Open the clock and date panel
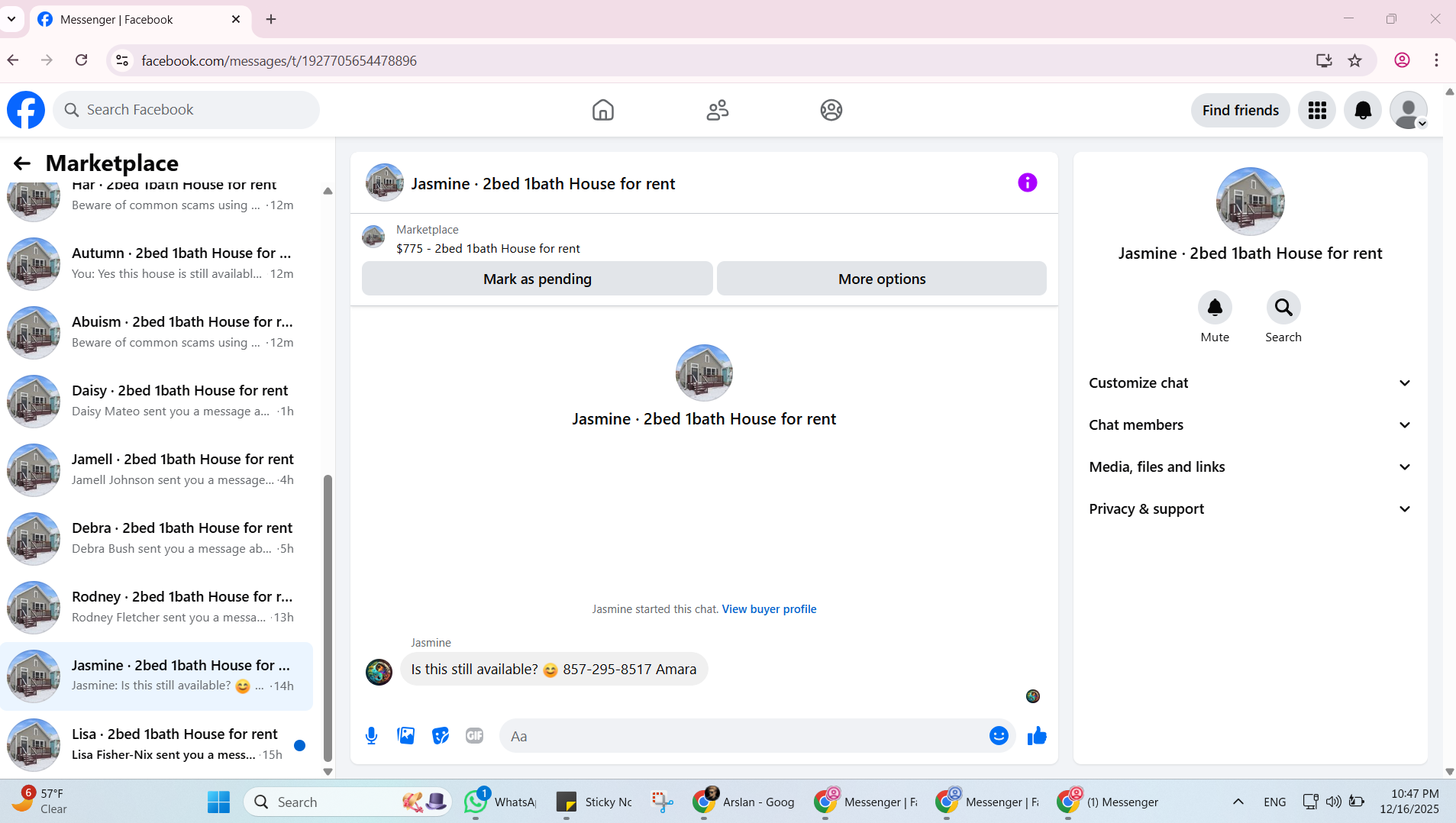The image size is (1456, 823). point(1409,802)
